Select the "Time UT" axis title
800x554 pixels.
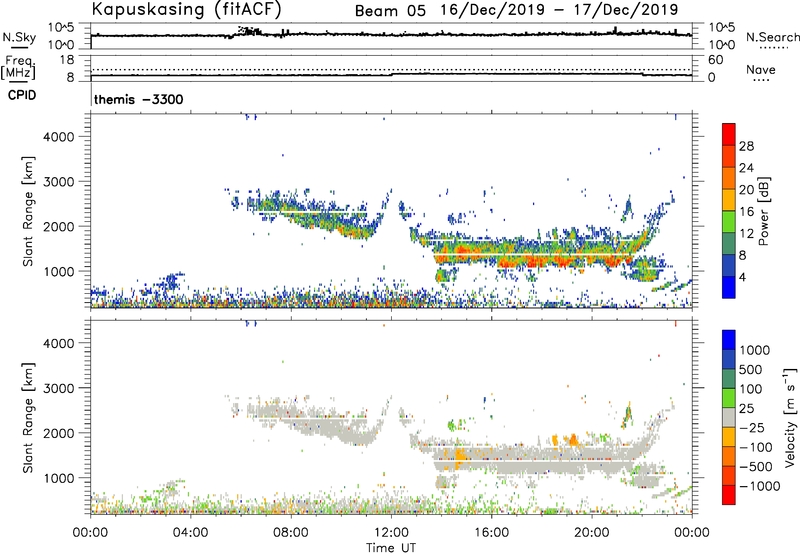click(391, 548)
